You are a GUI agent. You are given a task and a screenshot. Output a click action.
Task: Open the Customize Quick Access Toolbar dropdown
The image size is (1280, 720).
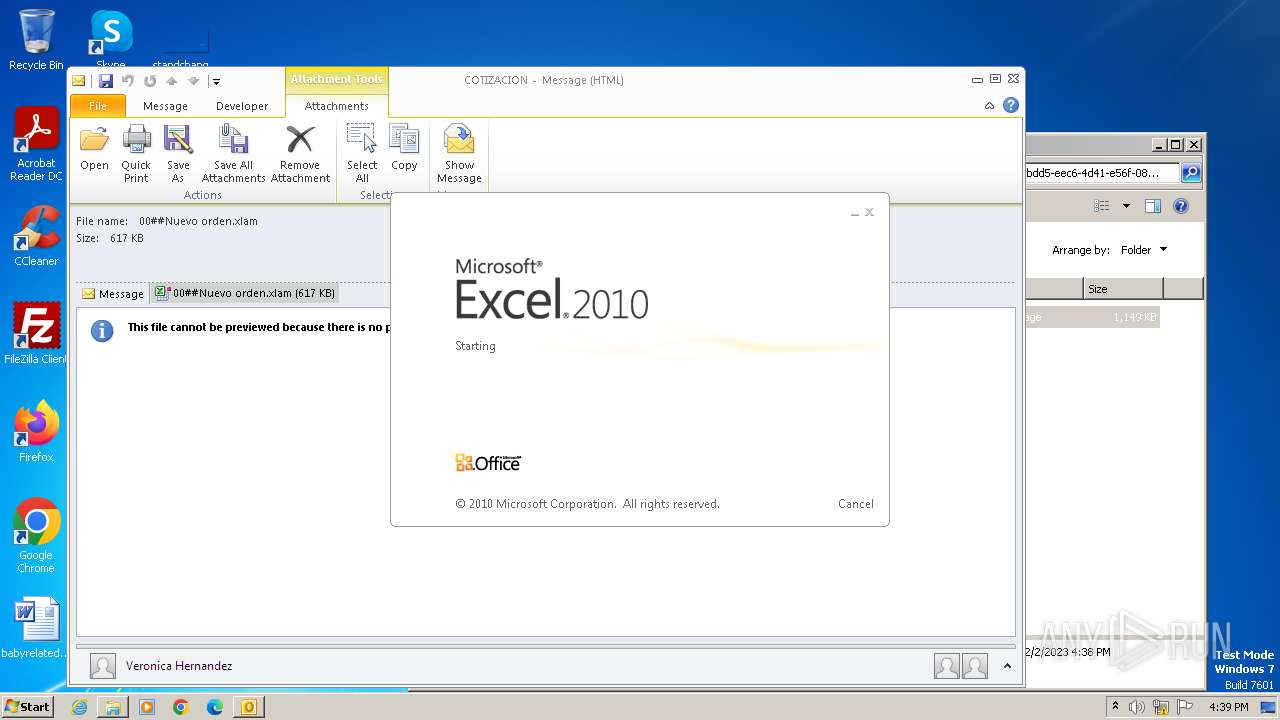click(x=216, y=82)
